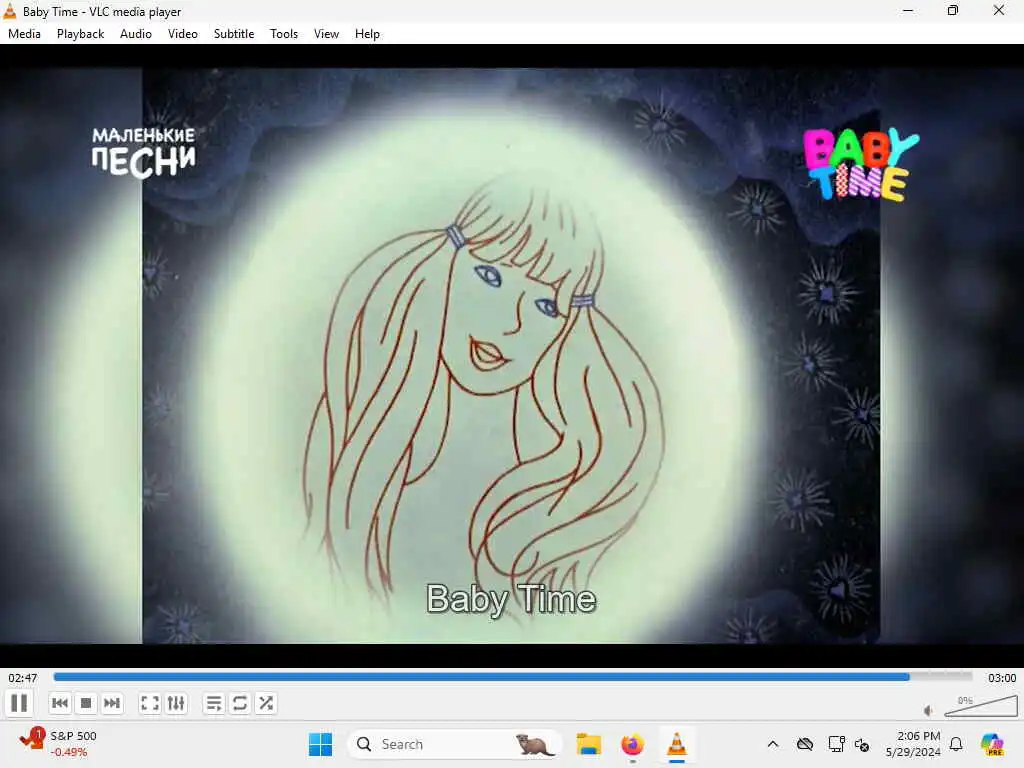Close the VLC media player
Image resolution: width=1024 pixels, height=768 pixels.
[x=999, y=10]
